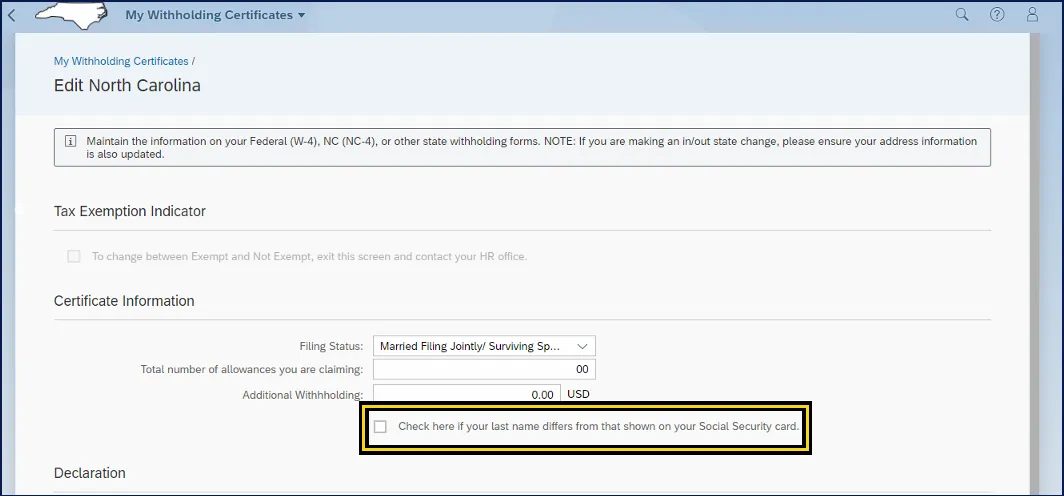The height and width of the screenshot is (496, 1064).
Task: Click the Edit North Carolina page title
Action: [x=127, y=86]
